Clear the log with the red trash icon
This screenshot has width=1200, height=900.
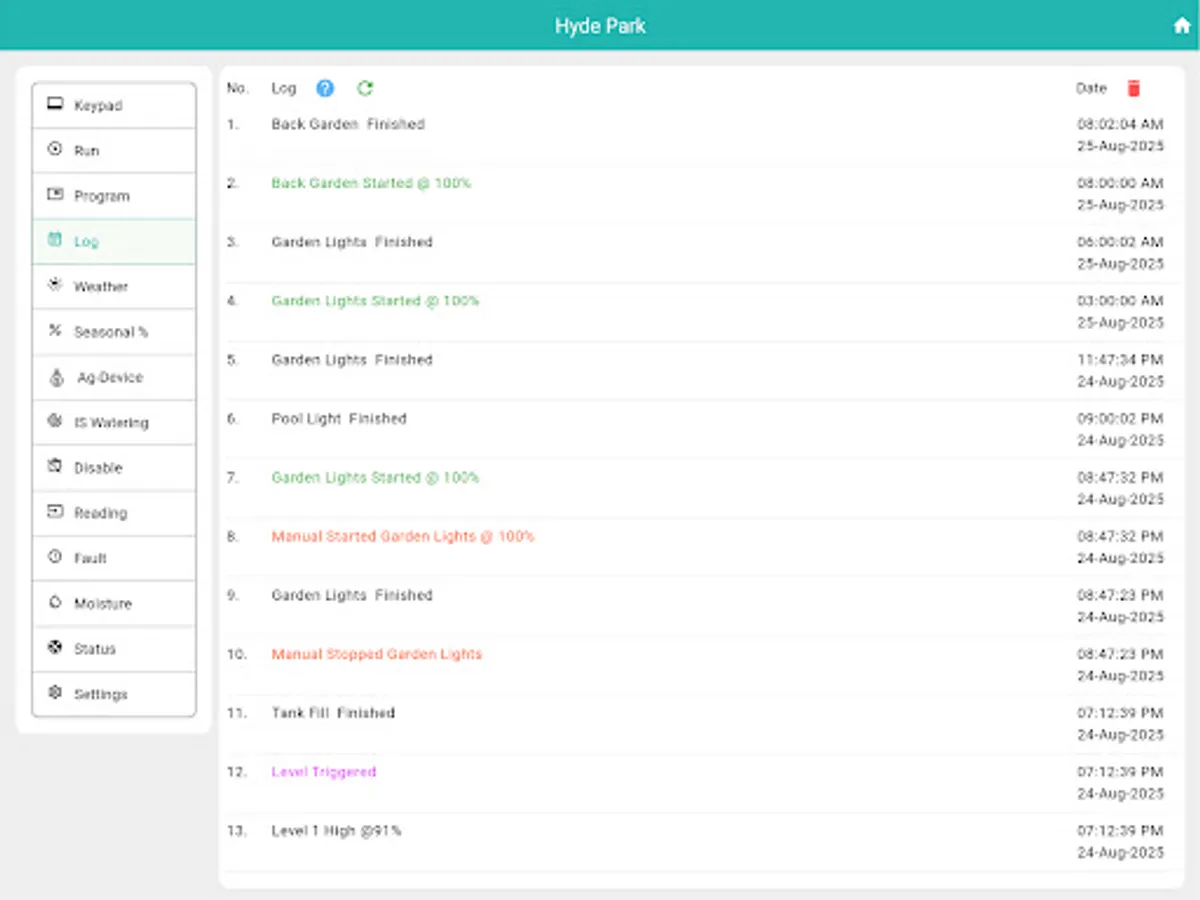(1134, 88)
